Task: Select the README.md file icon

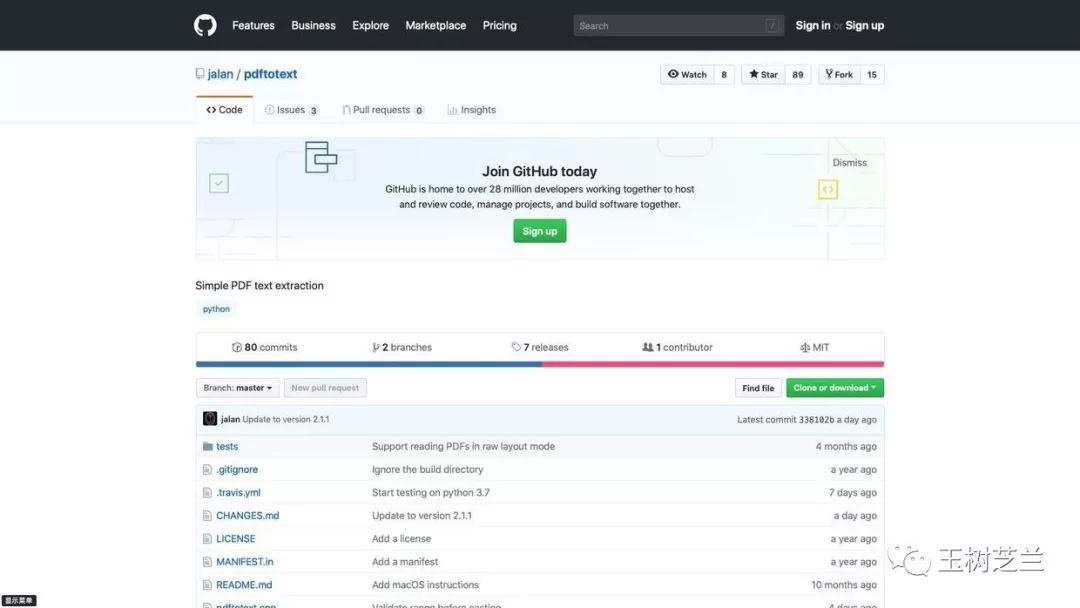Action: [207, 585]
